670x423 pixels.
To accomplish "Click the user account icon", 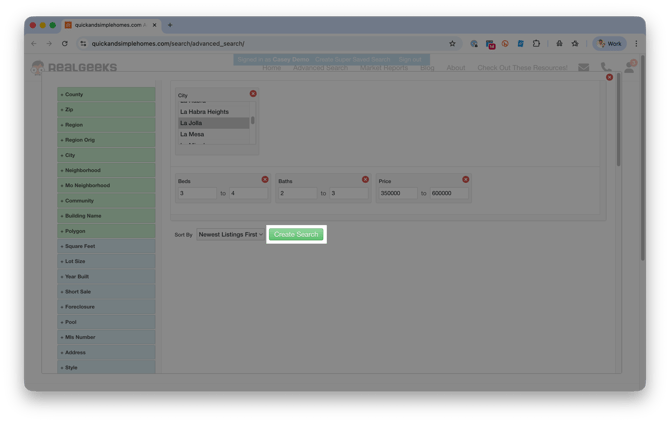I will click(x=629, y=67).
